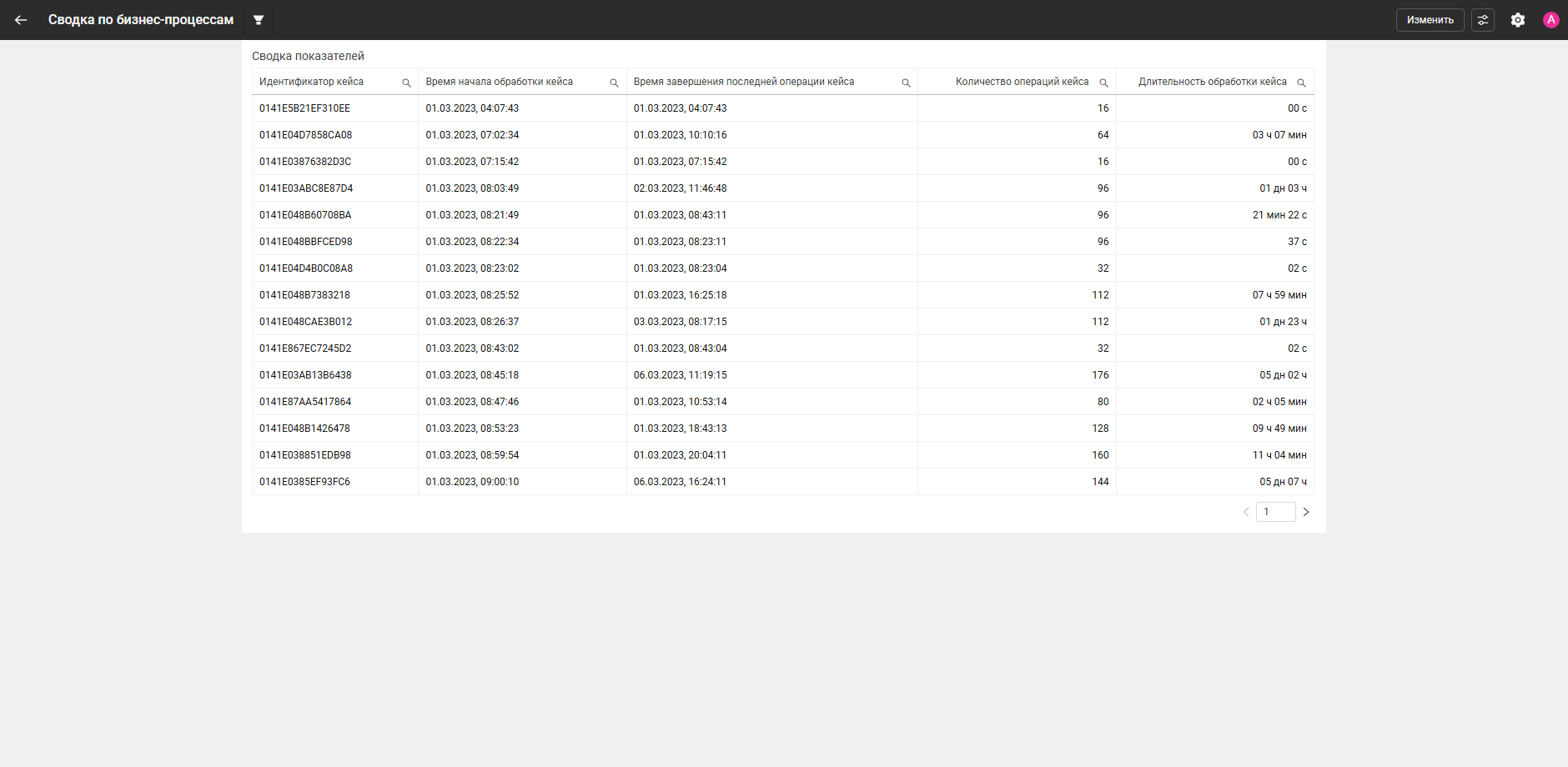
Task: Sort by Длительность обработки кейса header
Action: [1213, 82]
